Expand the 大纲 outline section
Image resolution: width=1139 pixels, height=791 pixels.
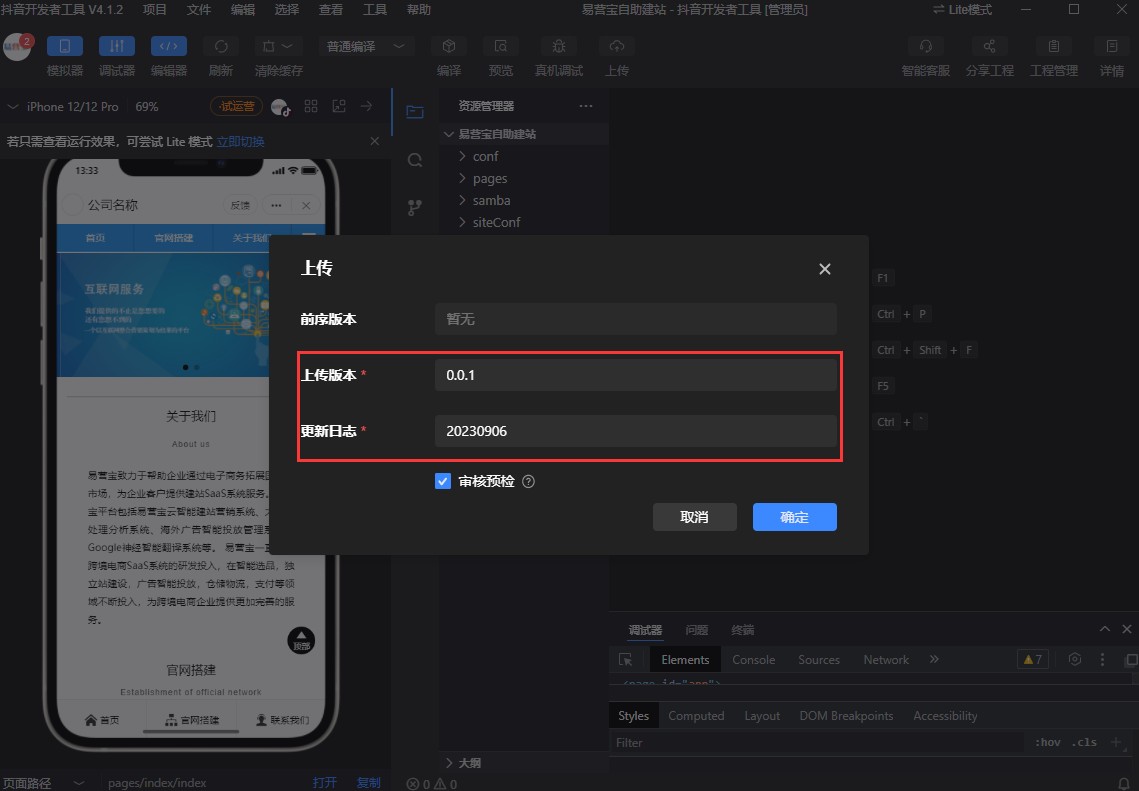[x=524, y=762]
